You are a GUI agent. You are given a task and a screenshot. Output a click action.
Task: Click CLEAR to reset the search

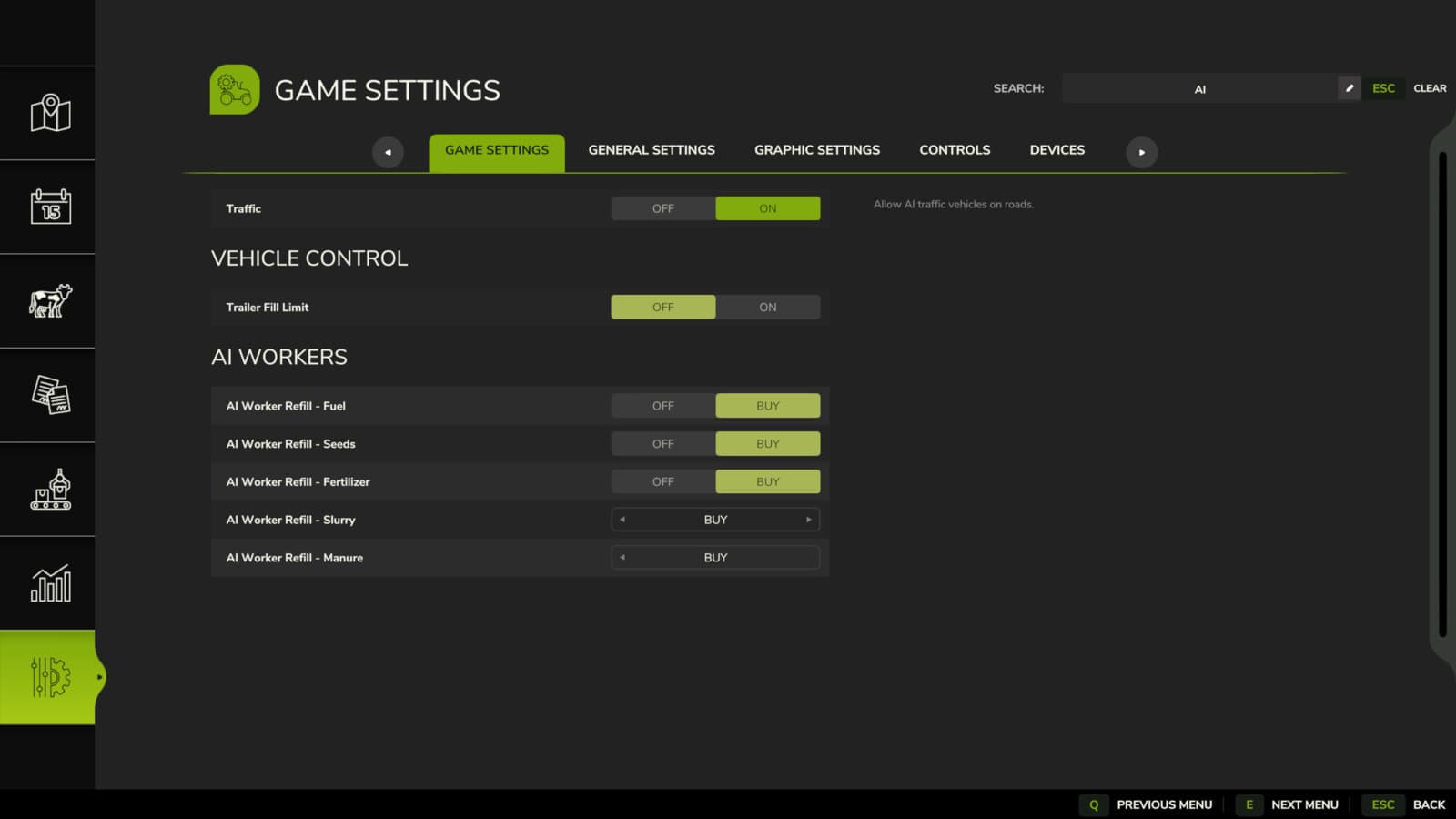click(1430, 88)
